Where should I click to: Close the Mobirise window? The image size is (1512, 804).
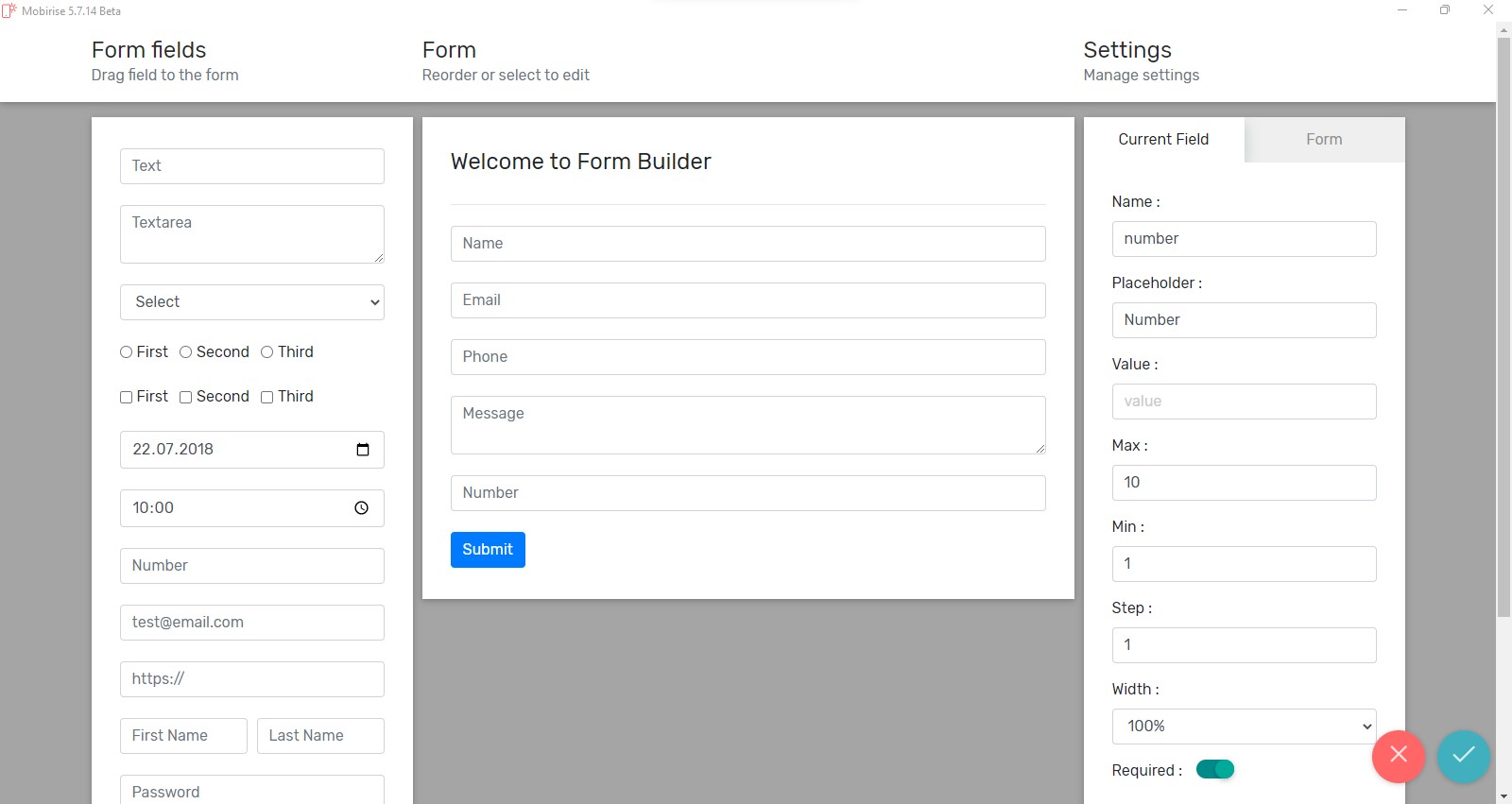[1487, 10]
